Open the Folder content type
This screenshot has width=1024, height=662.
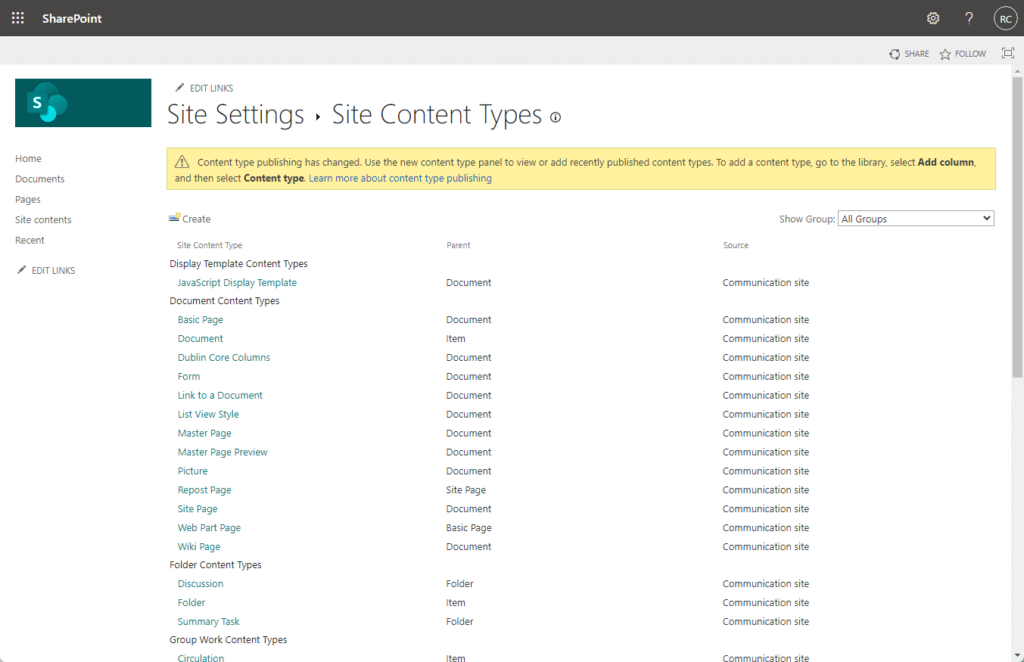[191, 603]
